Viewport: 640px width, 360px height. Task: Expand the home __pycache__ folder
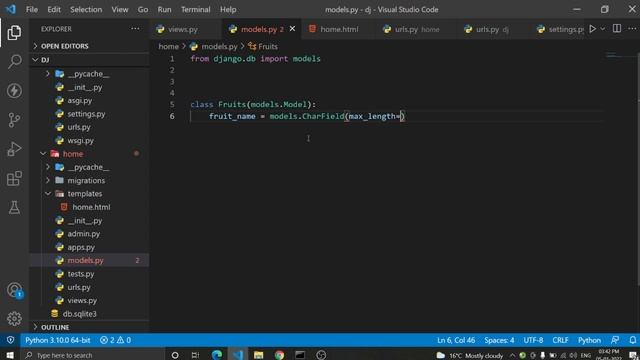(x=48, y=167)
